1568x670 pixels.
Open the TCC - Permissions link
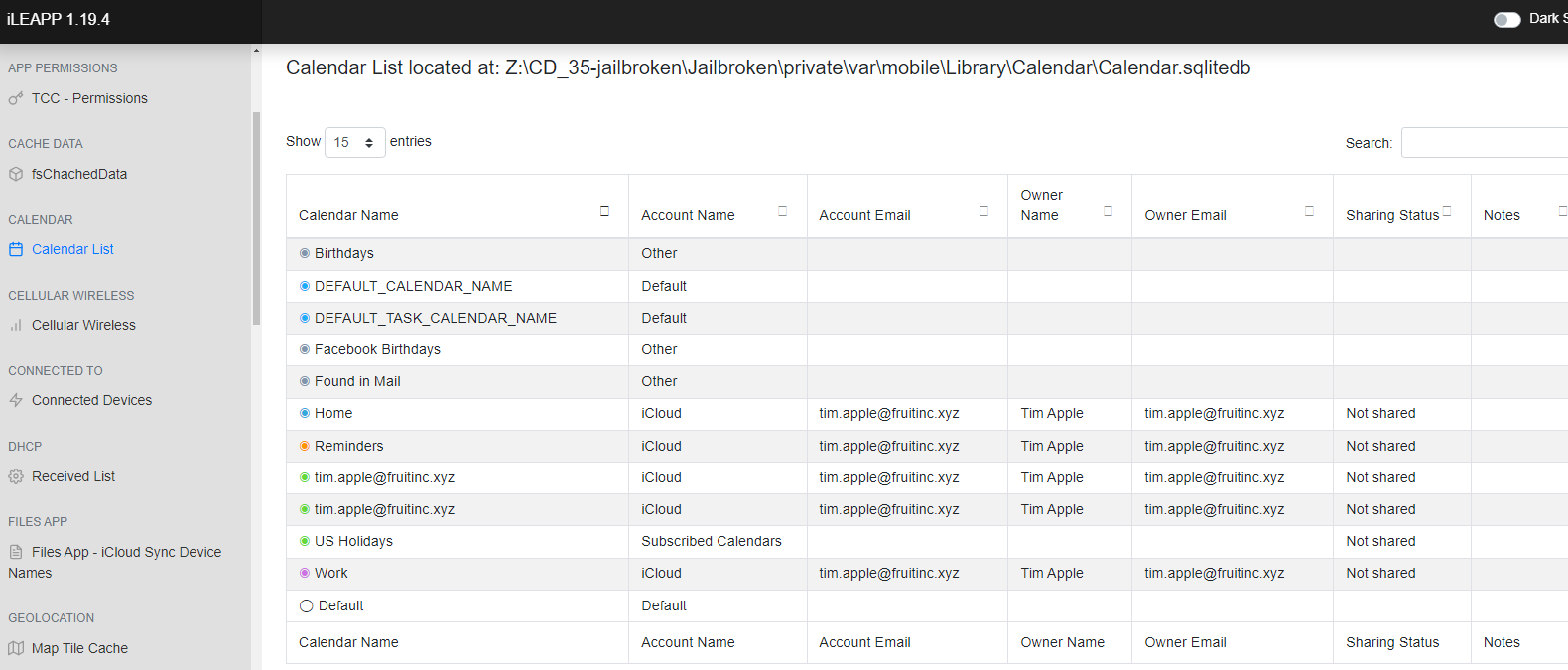[89, 98]
